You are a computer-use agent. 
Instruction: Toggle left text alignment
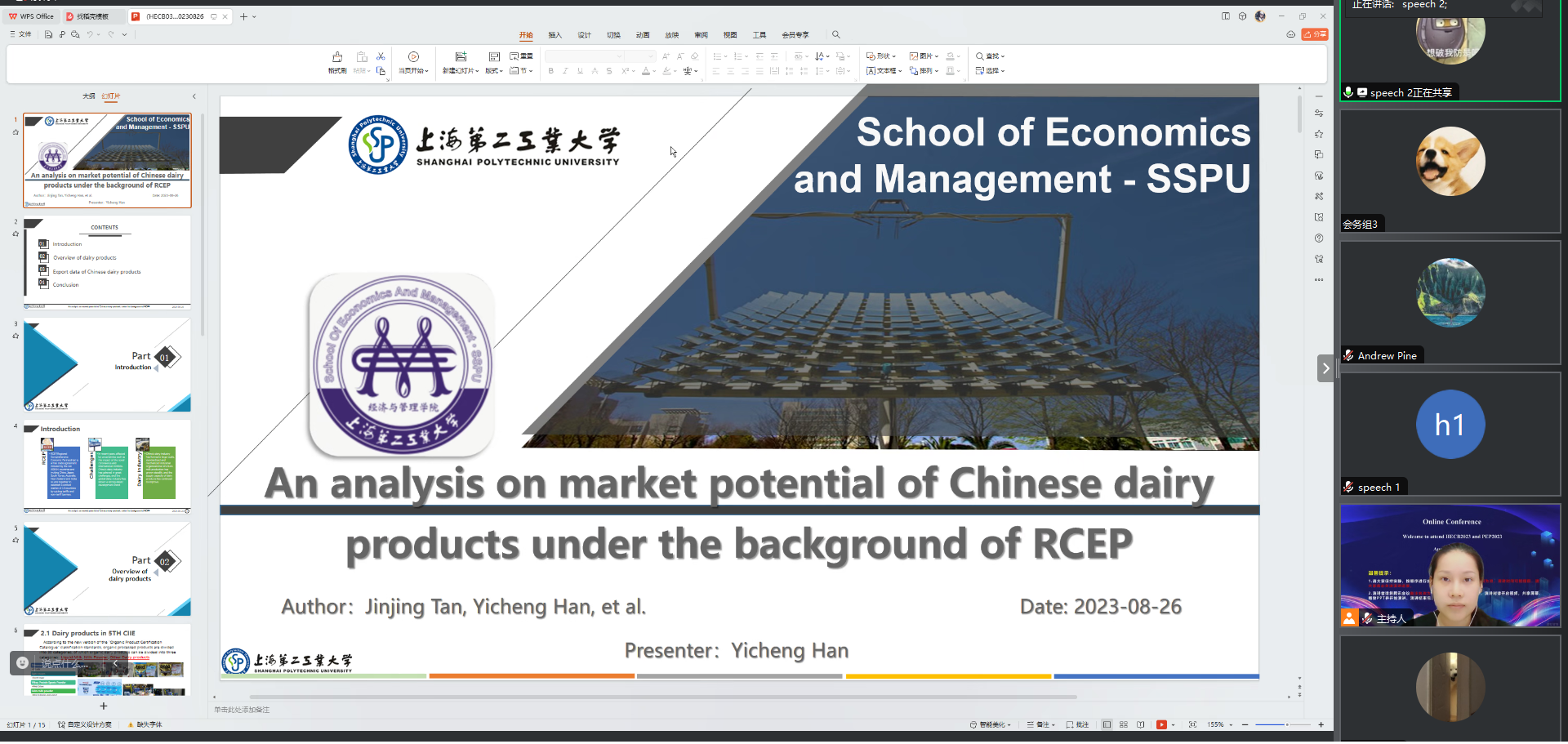[x=715, y=71]
